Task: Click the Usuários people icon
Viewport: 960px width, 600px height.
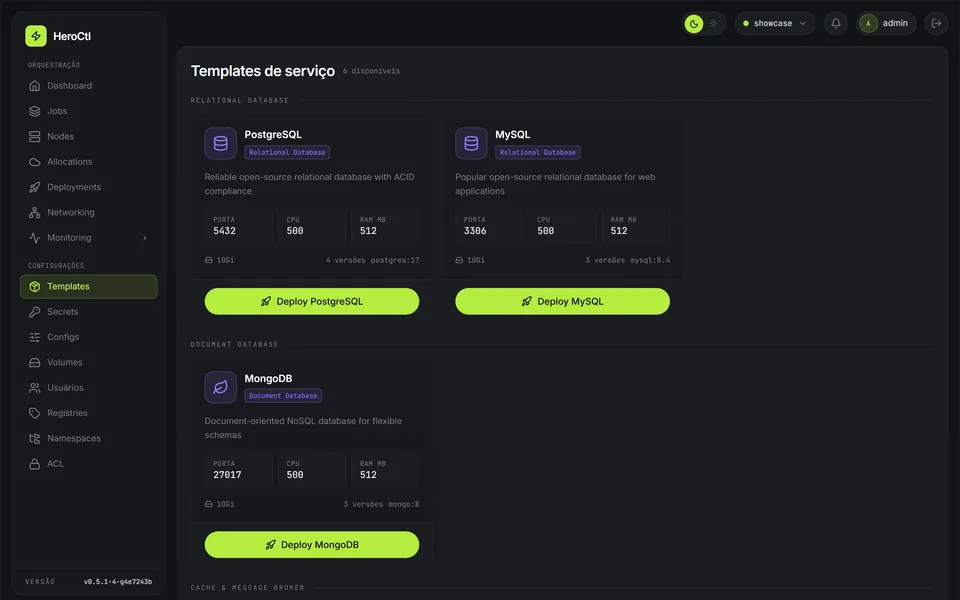Action: pos(35,388)
